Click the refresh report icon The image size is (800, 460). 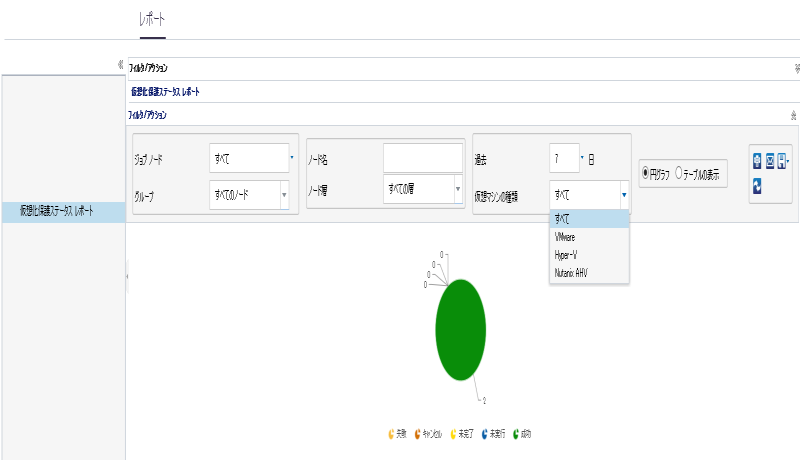[757, 186]
